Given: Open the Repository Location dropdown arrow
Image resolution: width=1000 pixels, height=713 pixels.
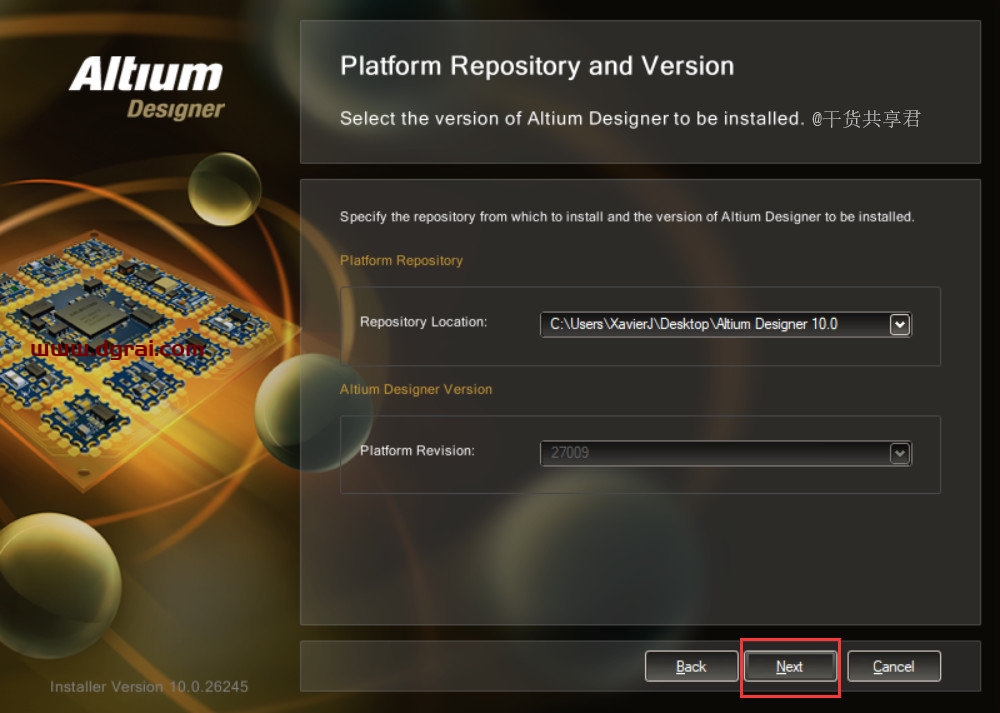Looking at the screenshot, I should 899,325.
